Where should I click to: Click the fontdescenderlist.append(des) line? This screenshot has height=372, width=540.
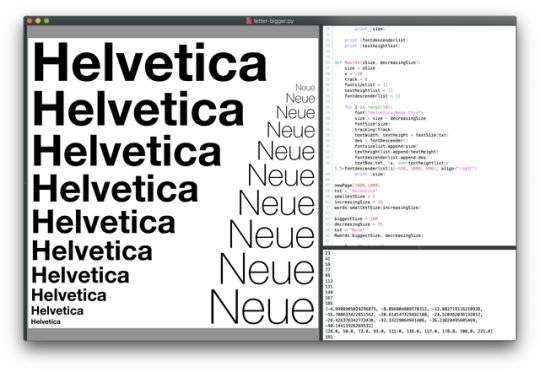coord(392,157)
